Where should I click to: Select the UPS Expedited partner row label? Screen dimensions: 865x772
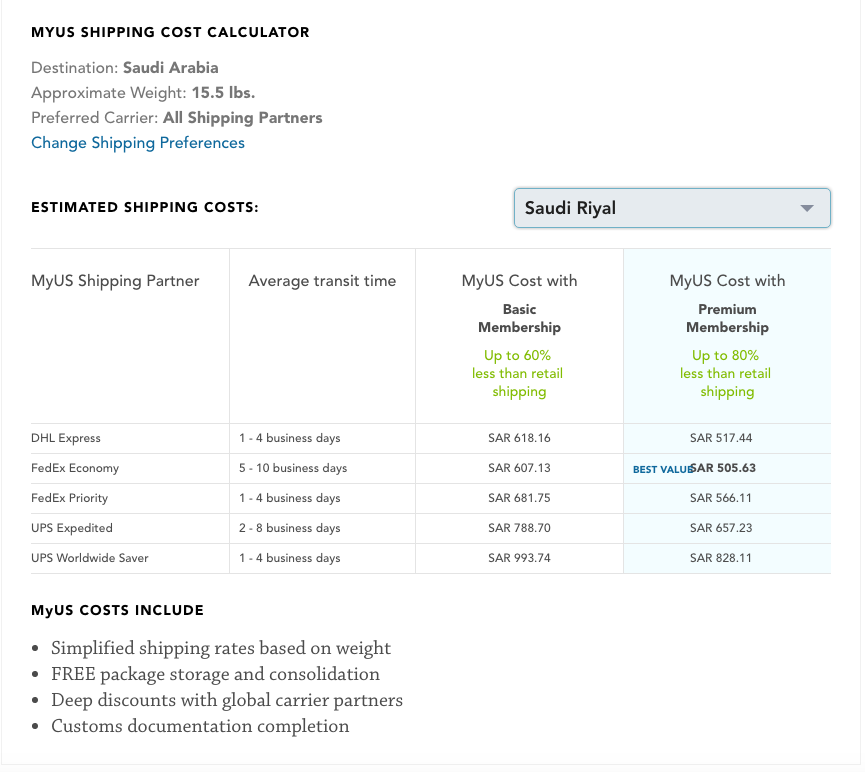pos(72,528)
